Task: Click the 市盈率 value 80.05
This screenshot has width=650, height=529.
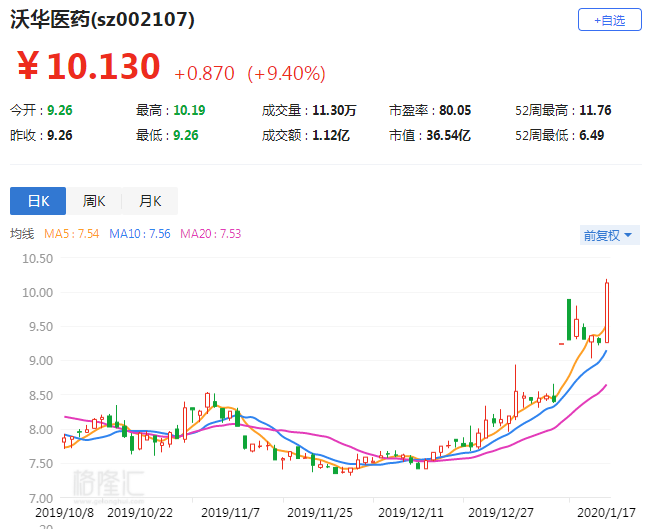Action: point(455,110)
